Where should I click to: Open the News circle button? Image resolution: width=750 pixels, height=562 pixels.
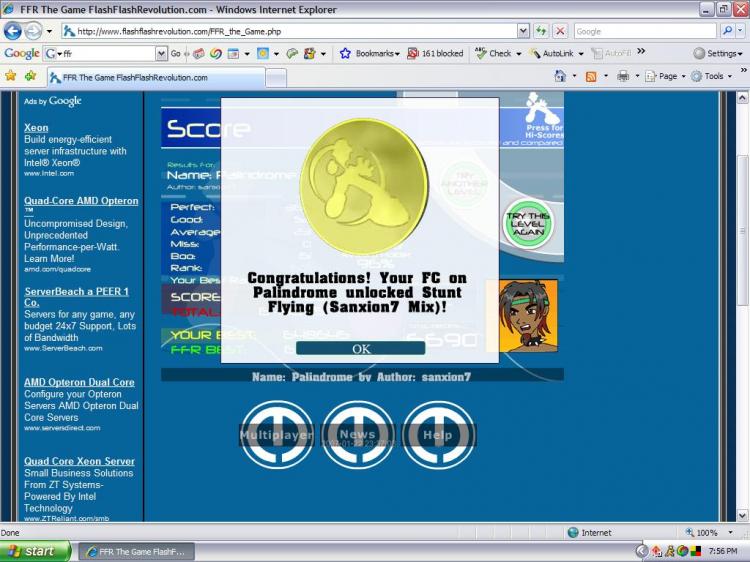pyautogui.click(x=358, y=434)
